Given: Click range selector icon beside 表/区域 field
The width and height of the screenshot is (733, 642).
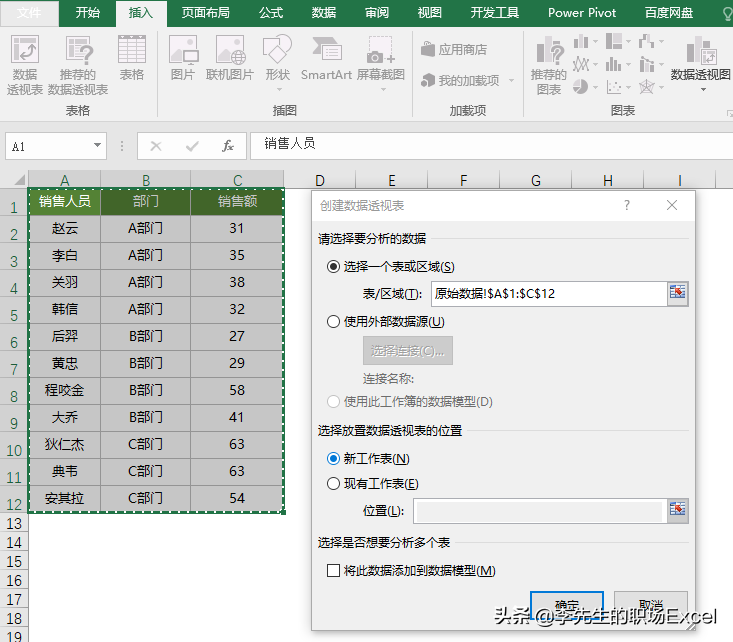Looking at the screenshot, I should (x=678, y=293).
